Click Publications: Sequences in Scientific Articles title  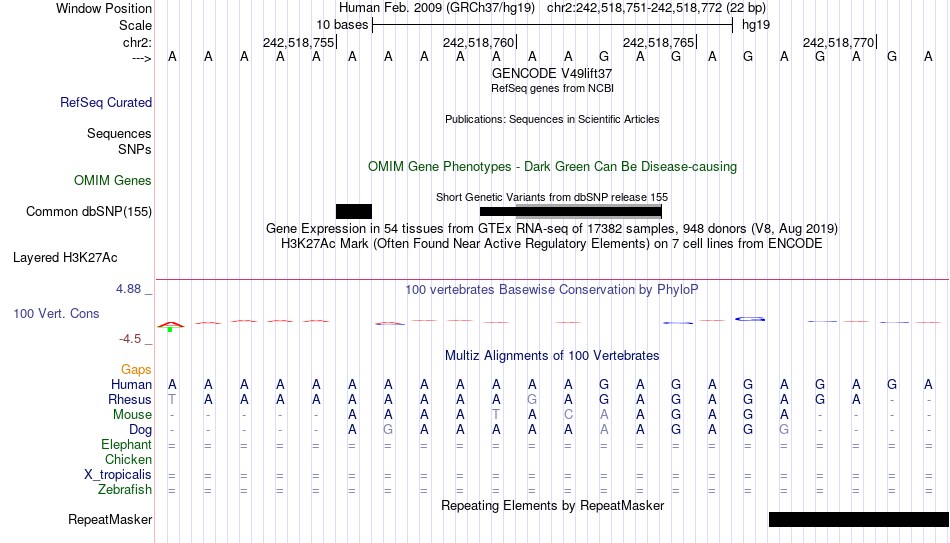[552, 119]
